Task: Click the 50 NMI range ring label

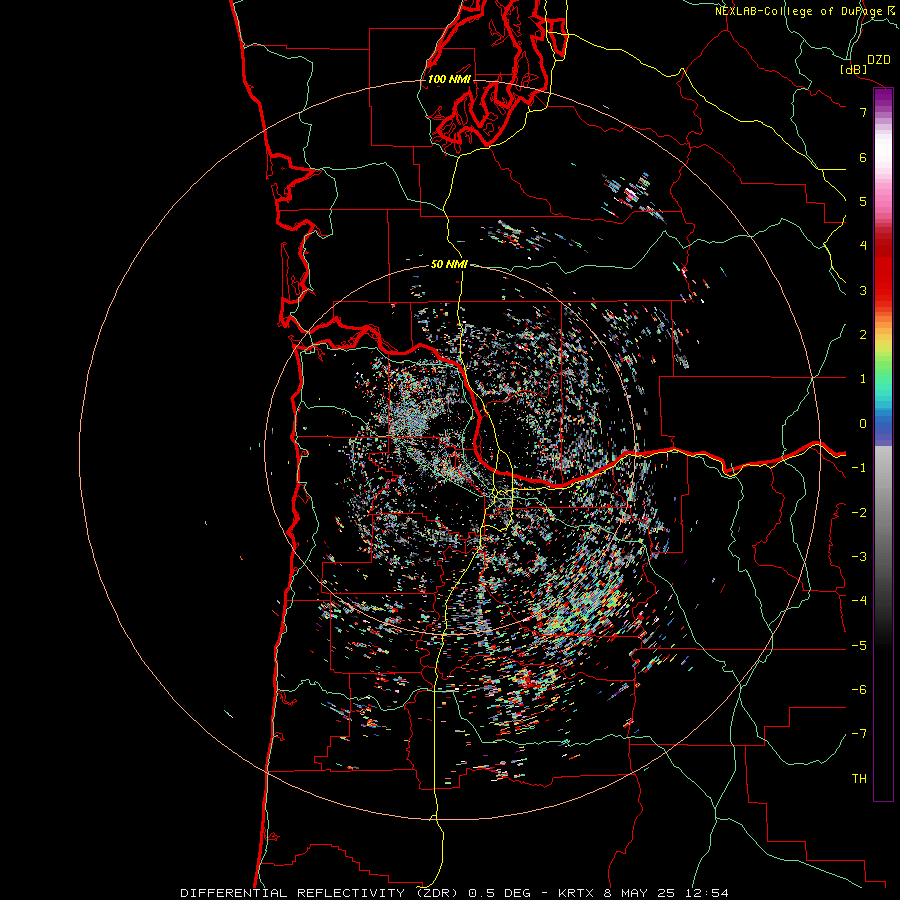Action: tap(449, 264)
